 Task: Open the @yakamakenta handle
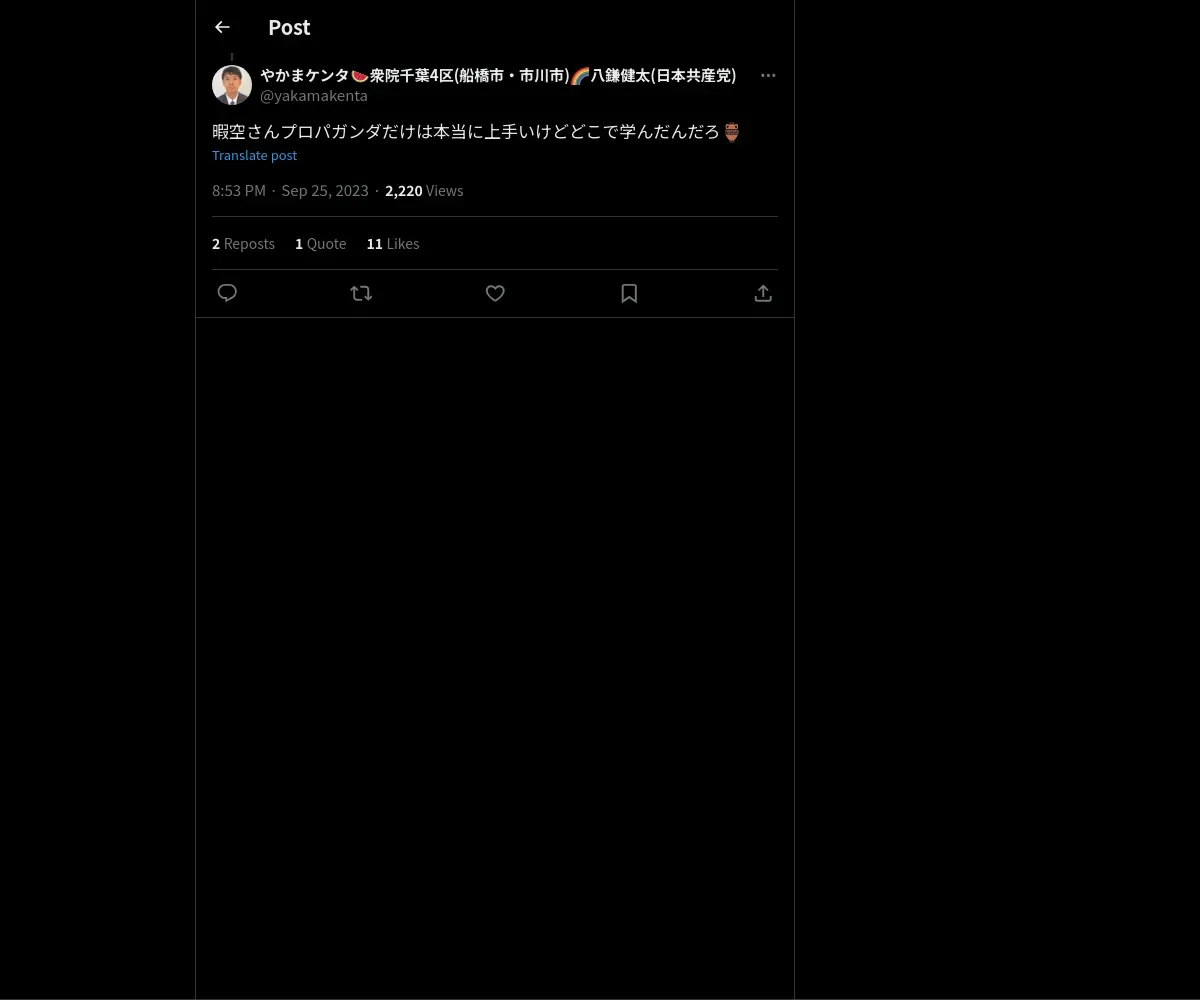pyautogui.click(x=314, y=96)
